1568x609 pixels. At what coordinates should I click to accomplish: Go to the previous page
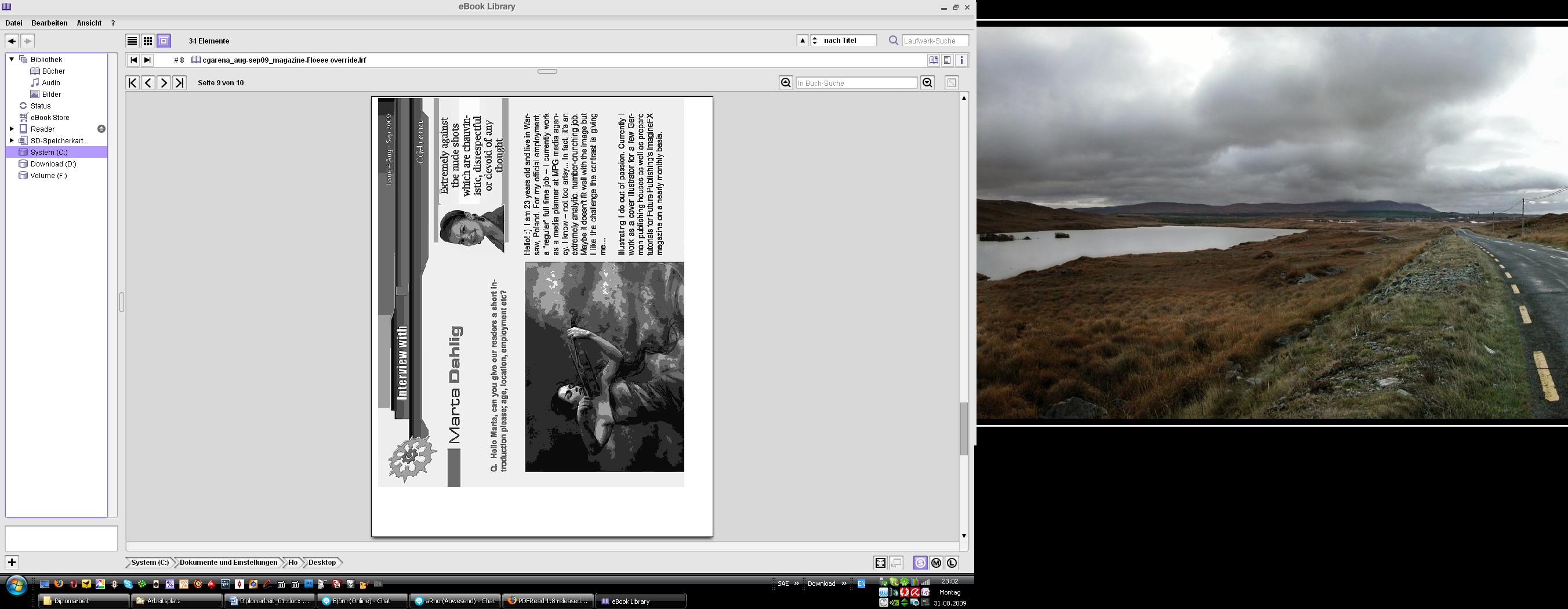click(148, 83)
